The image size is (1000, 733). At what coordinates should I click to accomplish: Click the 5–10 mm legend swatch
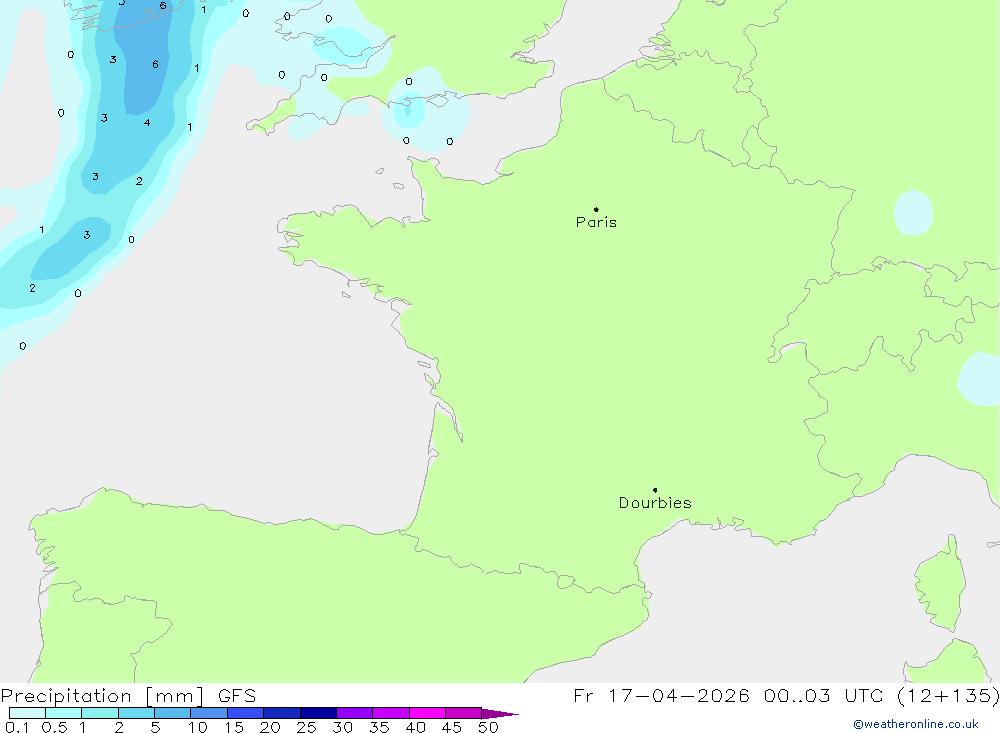click(x=173, y=713)
